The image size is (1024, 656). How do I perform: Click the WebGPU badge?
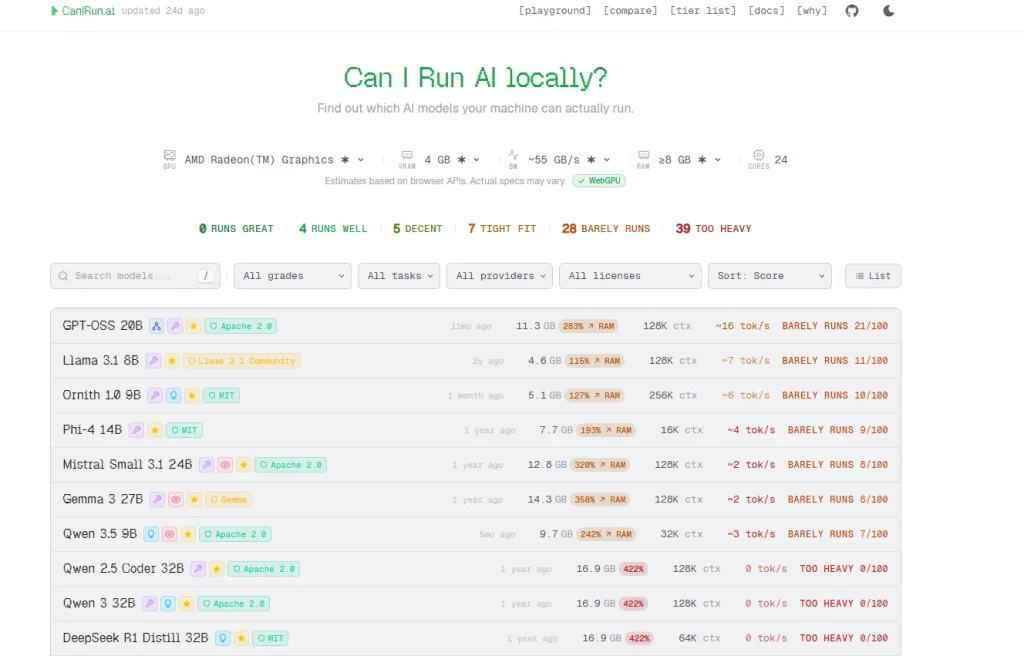599,181
